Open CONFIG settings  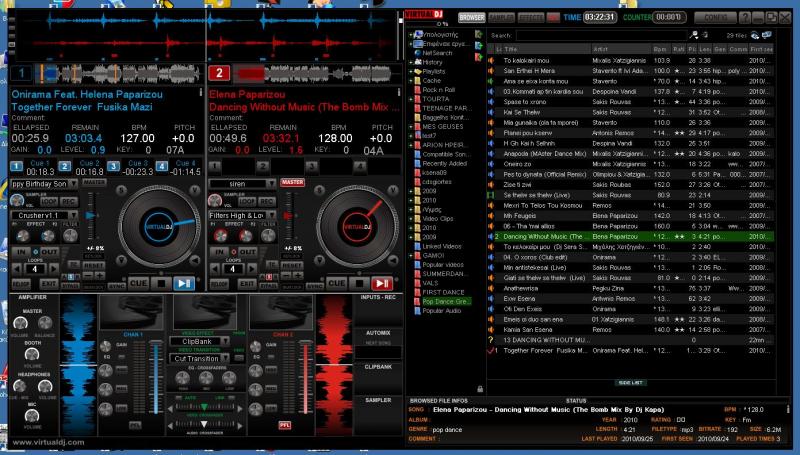coord(715,17)
